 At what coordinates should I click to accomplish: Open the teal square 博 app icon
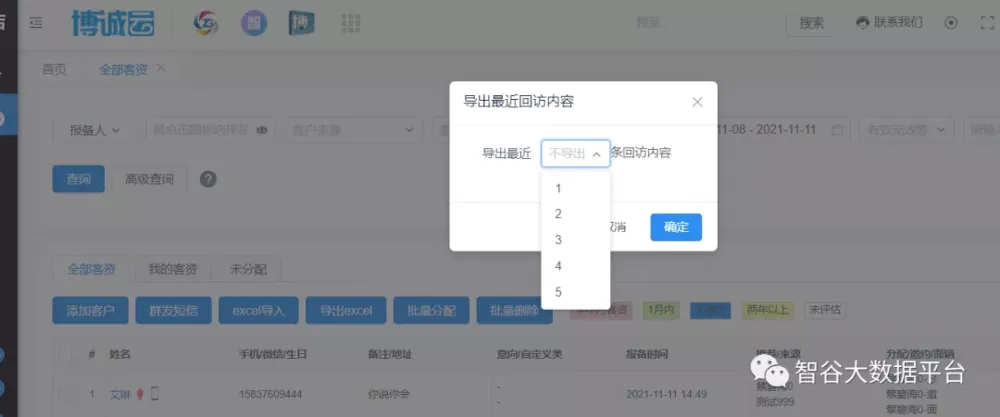coord(301,23)
